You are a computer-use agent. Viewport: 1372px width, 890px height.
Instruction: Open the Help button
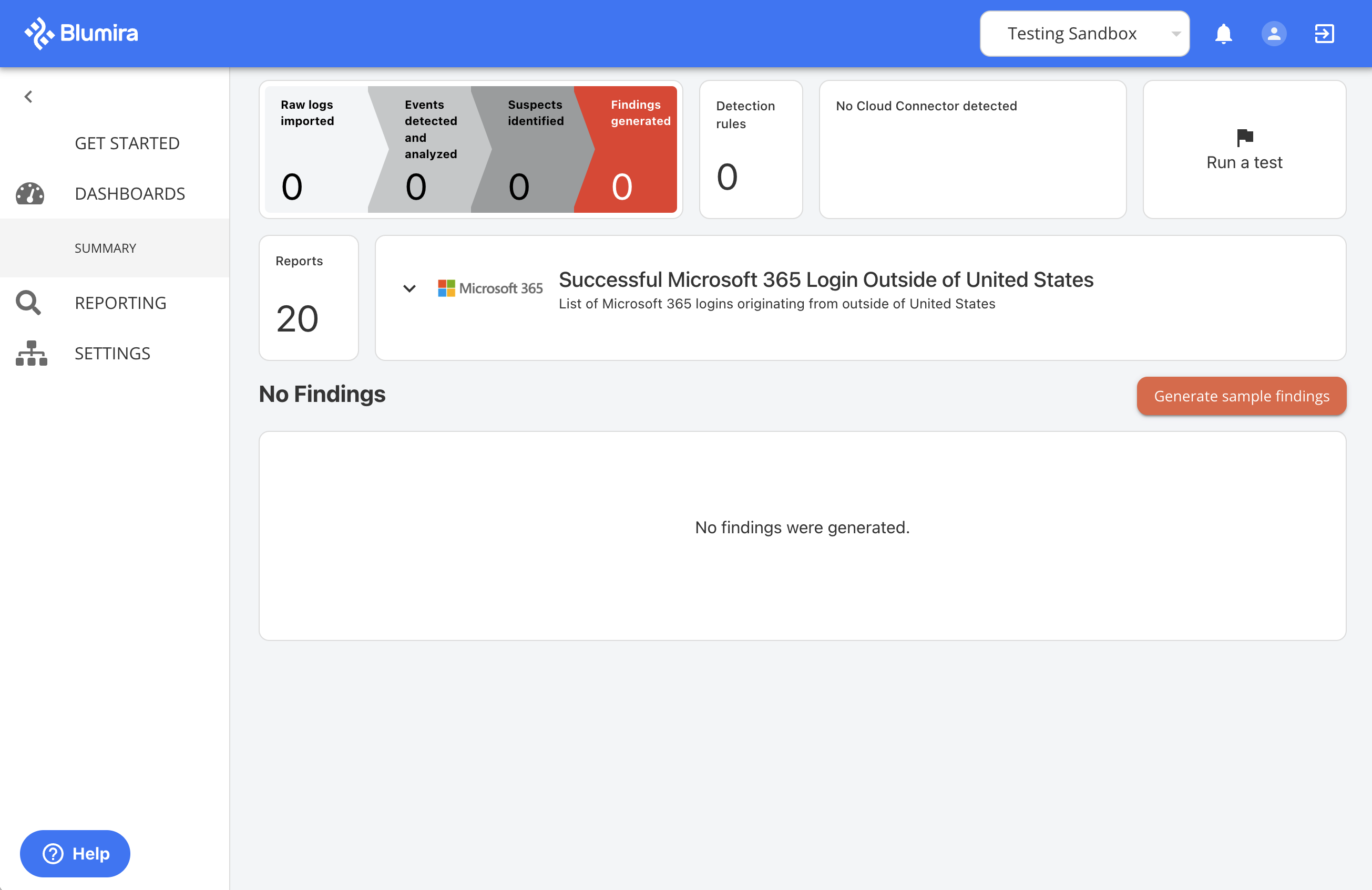[75, 853]
